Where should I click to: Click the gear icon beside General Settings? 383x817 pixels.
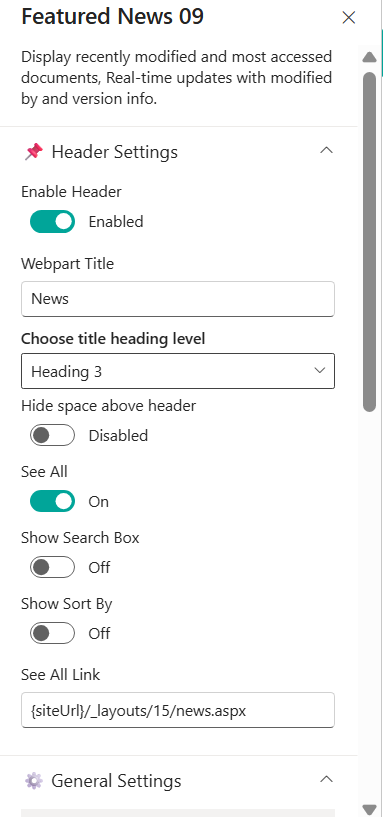coord(34,781)
